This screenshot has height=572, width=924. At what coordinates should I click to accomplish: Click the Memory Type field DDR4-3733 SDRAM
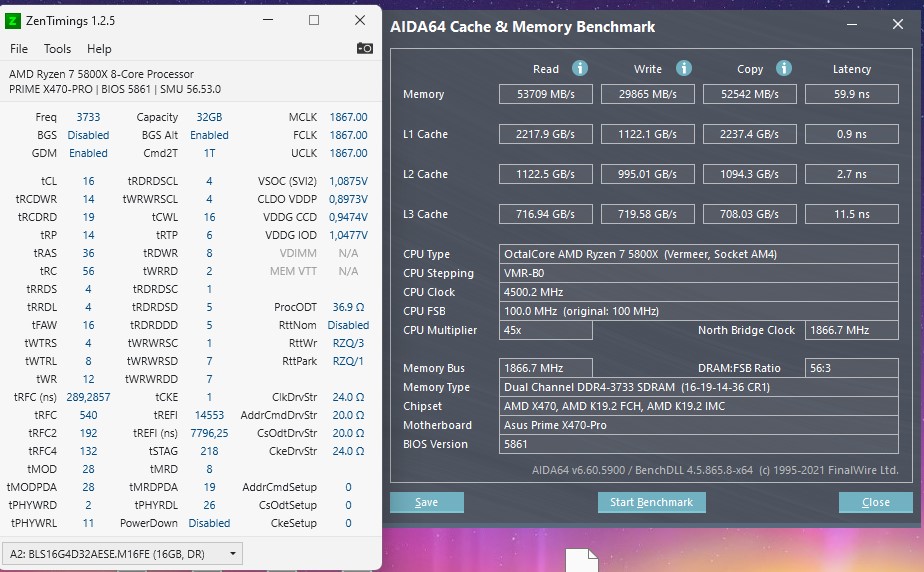[x=699, y=387]
